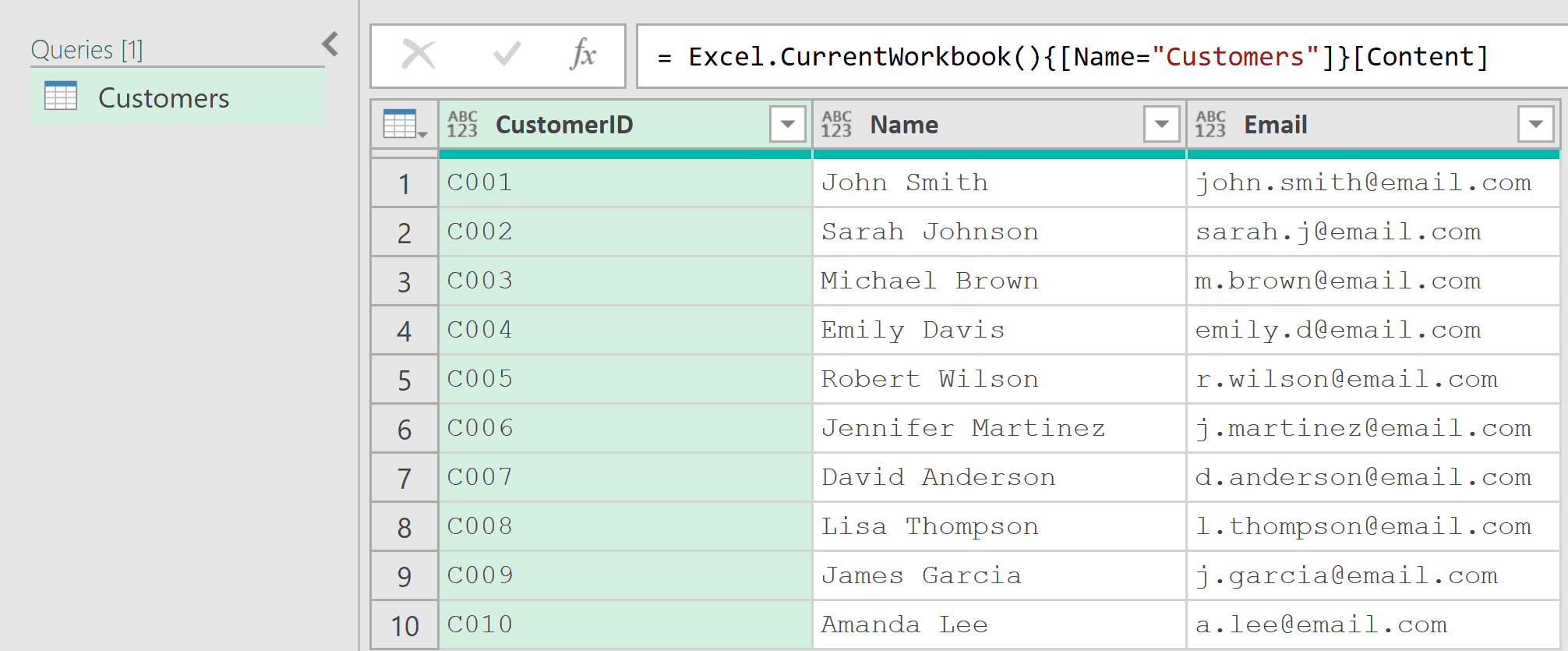The image size is (1568, 651).
Task: Select row number 2
Action: 404,232
